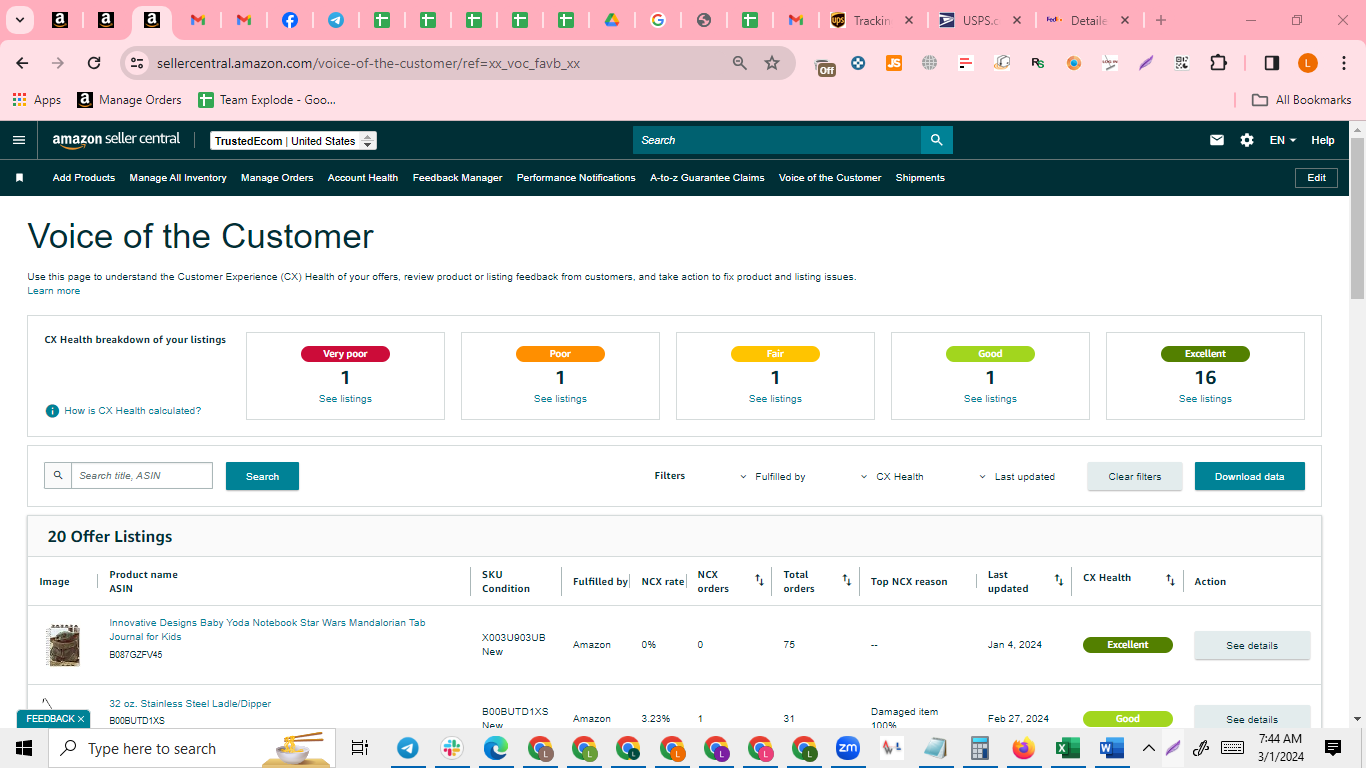The image size is (1366, 768).
Task: Sort by CX Health column
Action: point(1170,580)
